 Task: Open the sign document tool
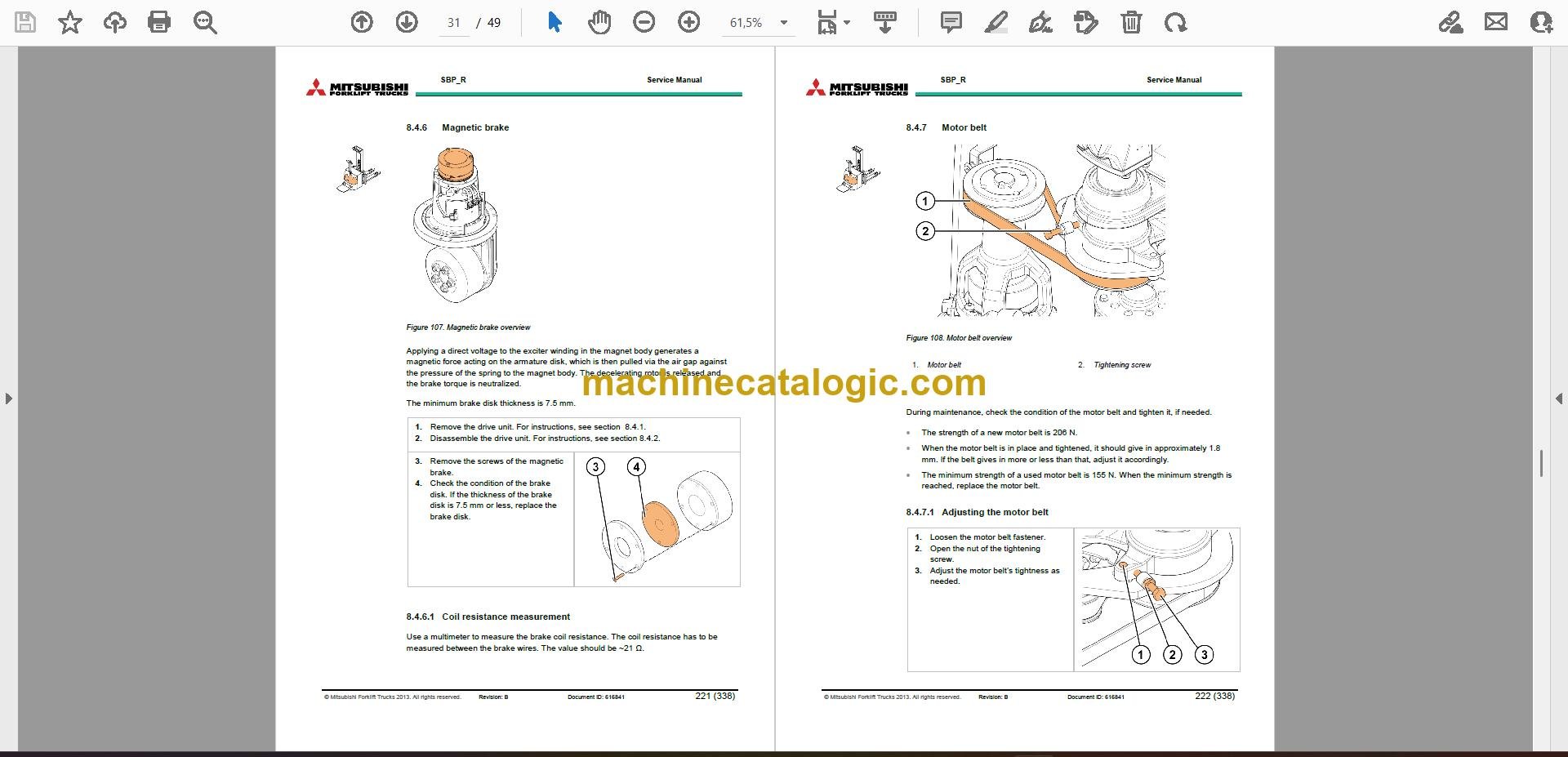coord(1040,22)
